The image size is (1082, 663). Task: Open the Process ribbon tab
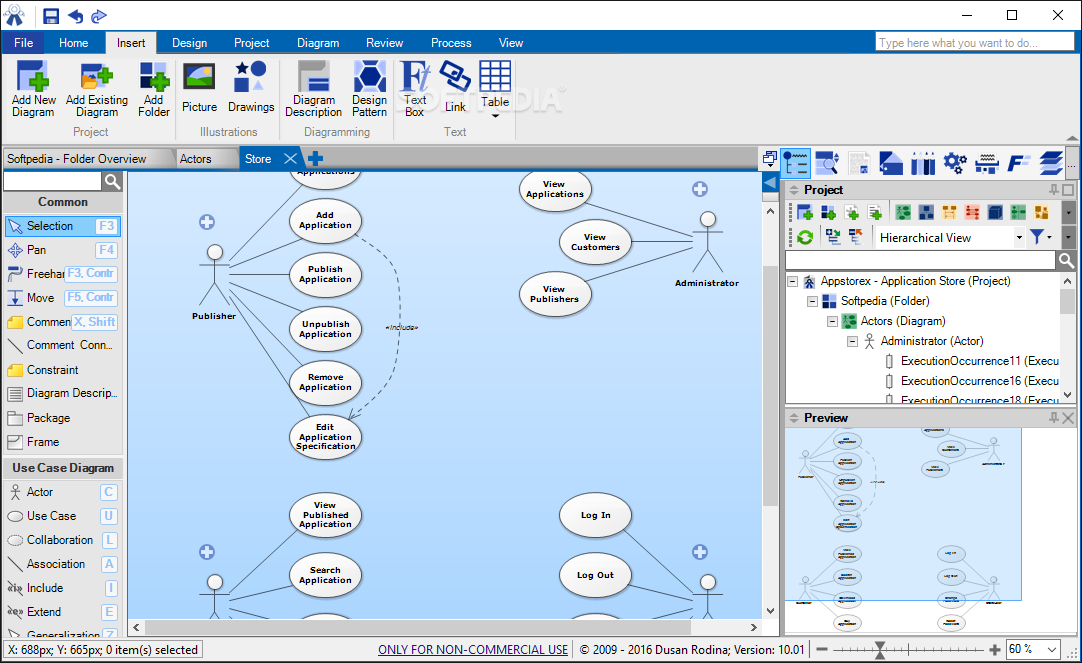click(451, 43)
